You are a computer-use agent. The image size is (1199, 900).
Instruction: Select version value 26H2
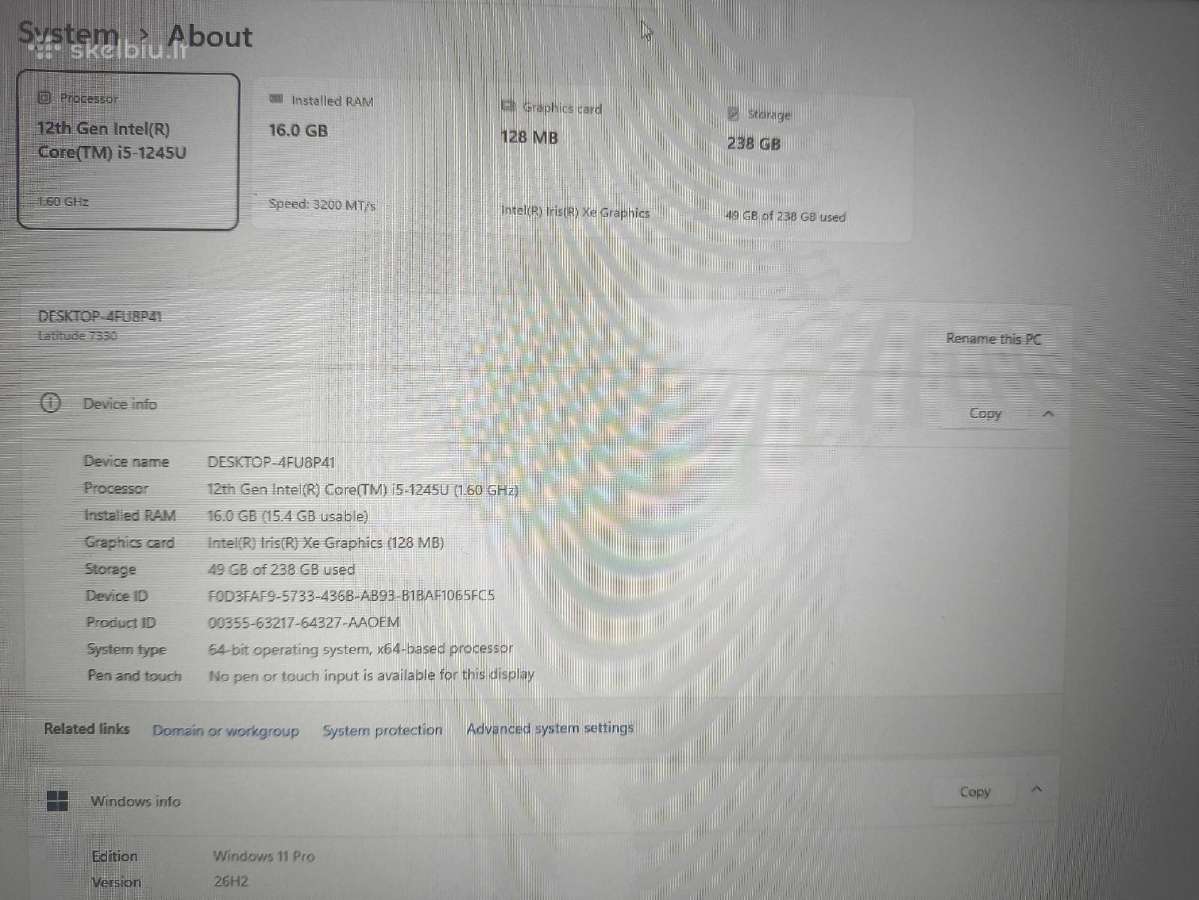pyautogui.click(x=231, y=881)
